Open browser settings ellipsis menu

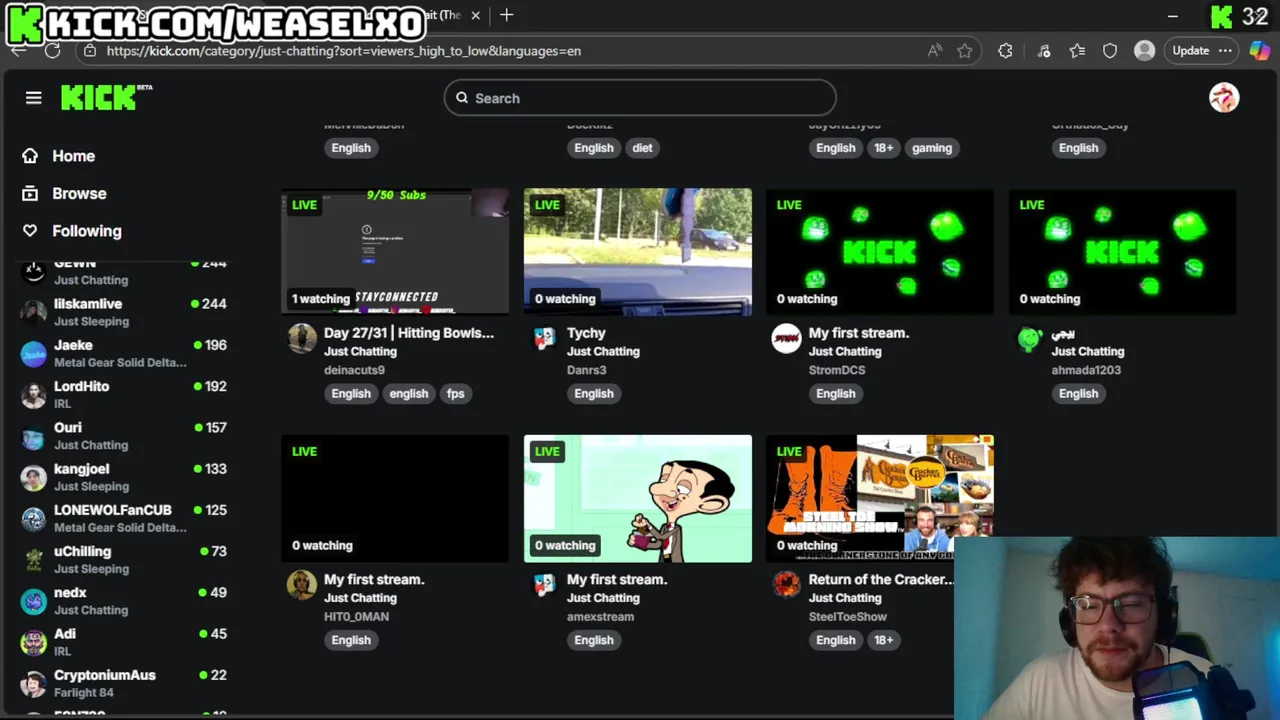1225,51
